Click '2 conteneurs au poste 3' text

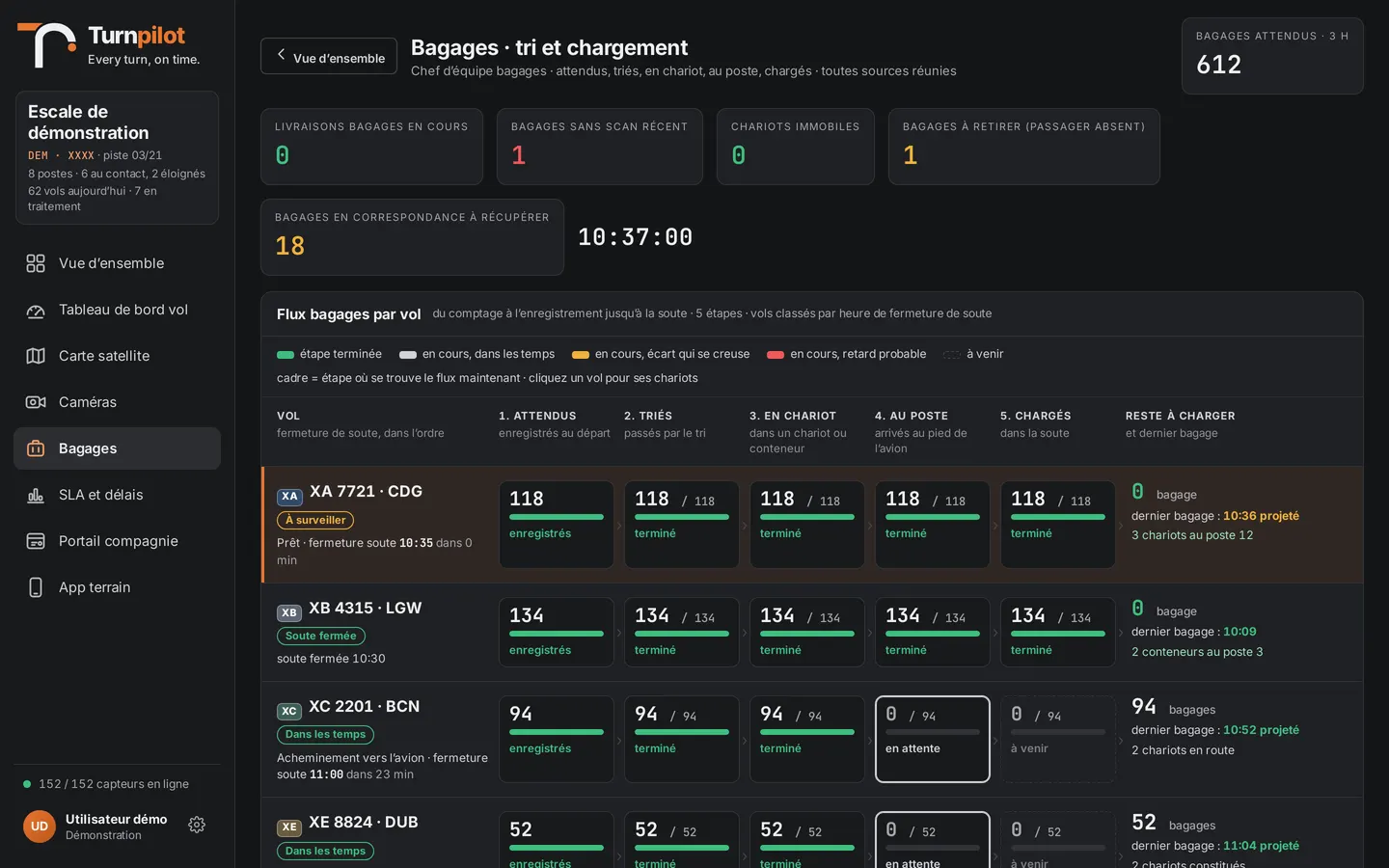[1197, 652]
